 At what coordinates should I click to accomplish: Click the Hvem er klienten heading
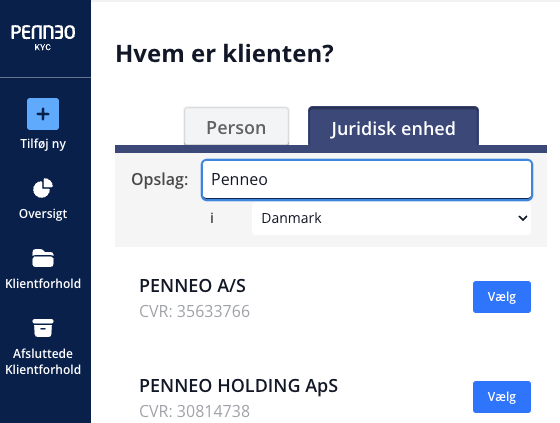225,54
